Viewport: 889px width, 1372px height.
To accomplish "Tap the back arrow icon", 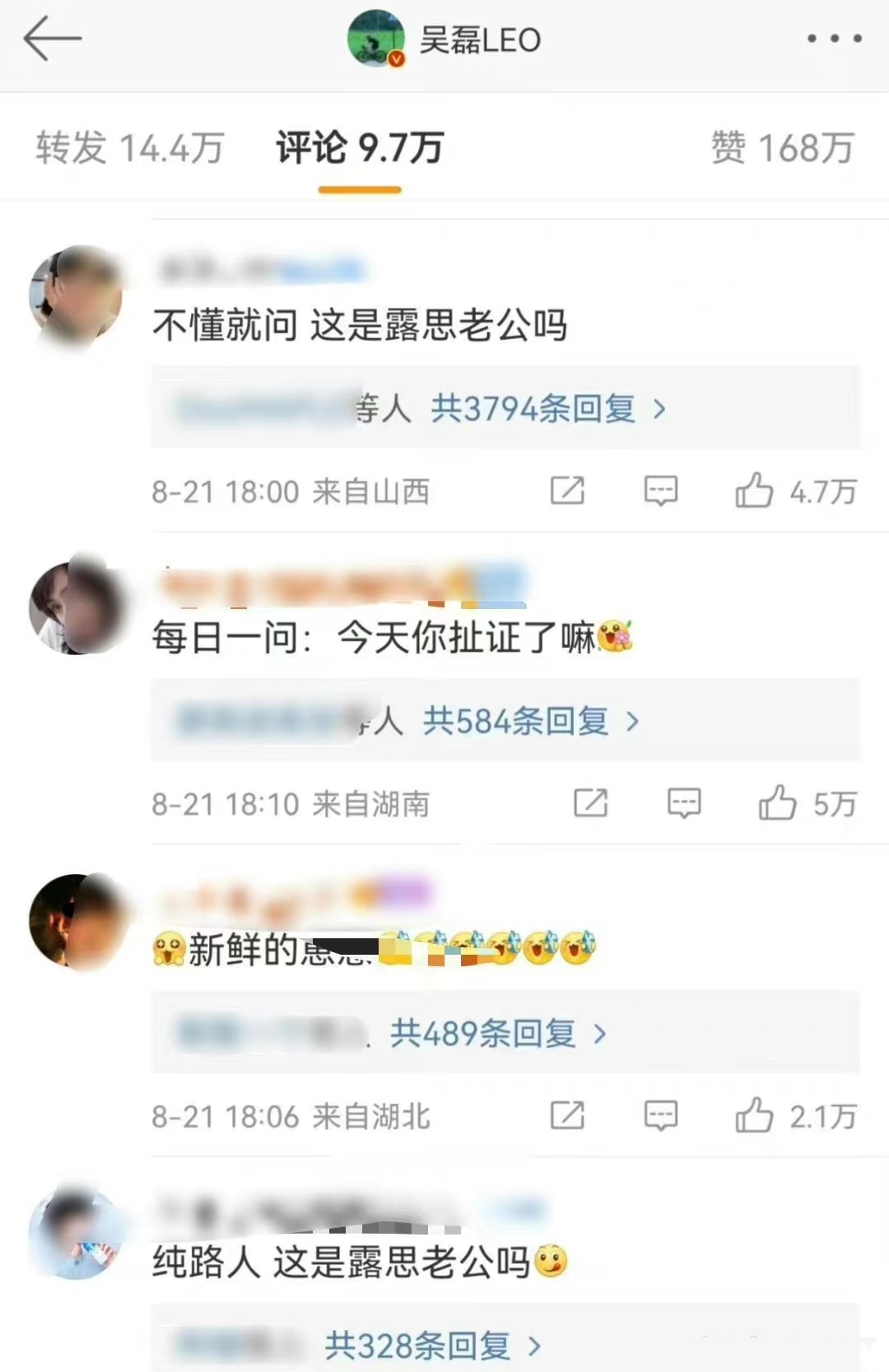I will pos(52,39).
